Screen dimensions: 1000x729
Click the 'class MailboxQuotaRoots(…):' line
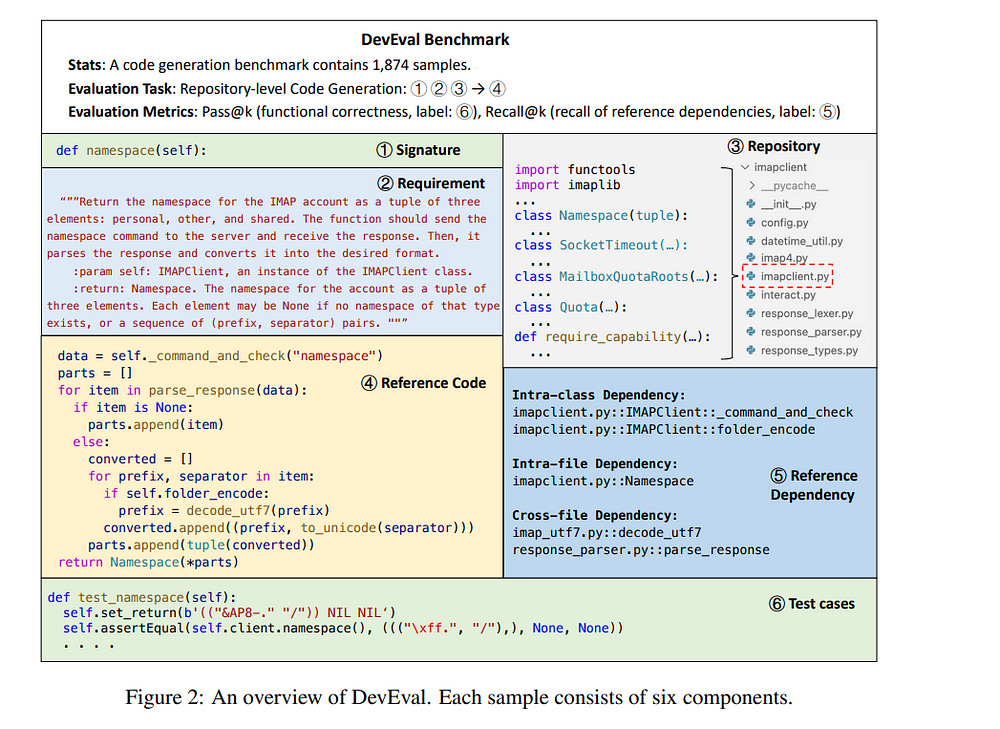617,277
